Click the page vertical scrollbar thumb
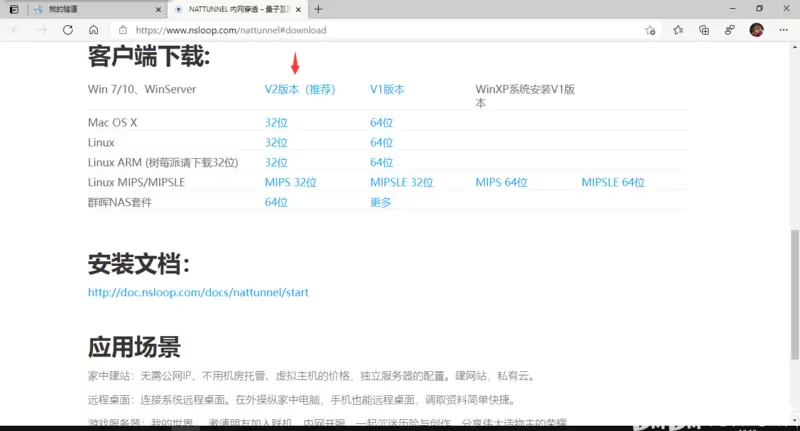800x431 pixels. click(x=795, y=294)
